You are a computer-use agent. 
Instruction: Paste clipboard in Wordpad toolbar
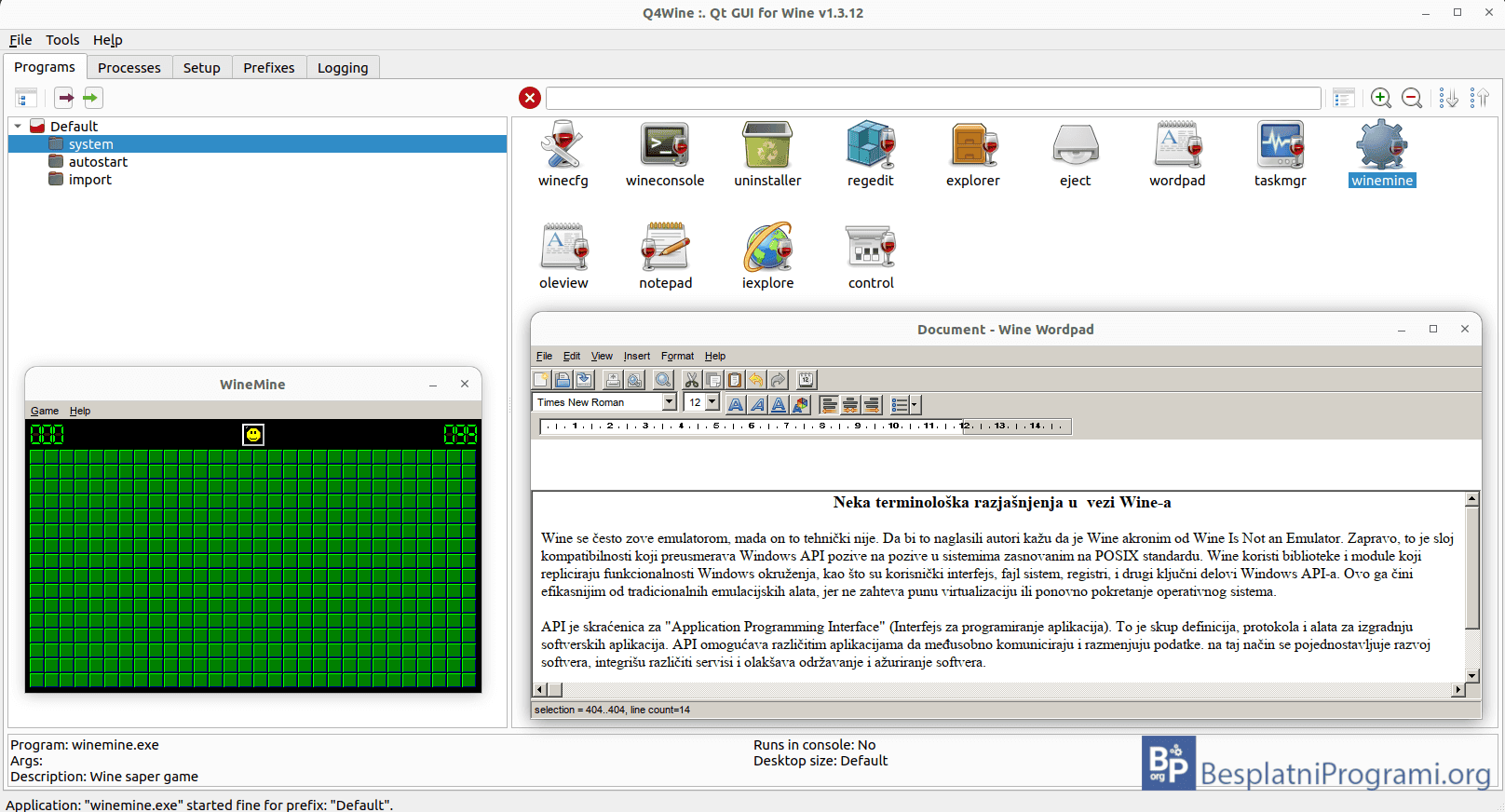735,379
